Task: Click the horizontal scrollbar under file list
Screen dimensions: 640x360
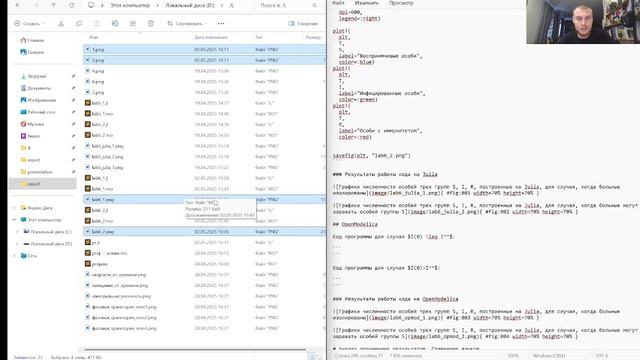Action: point(195,349)
